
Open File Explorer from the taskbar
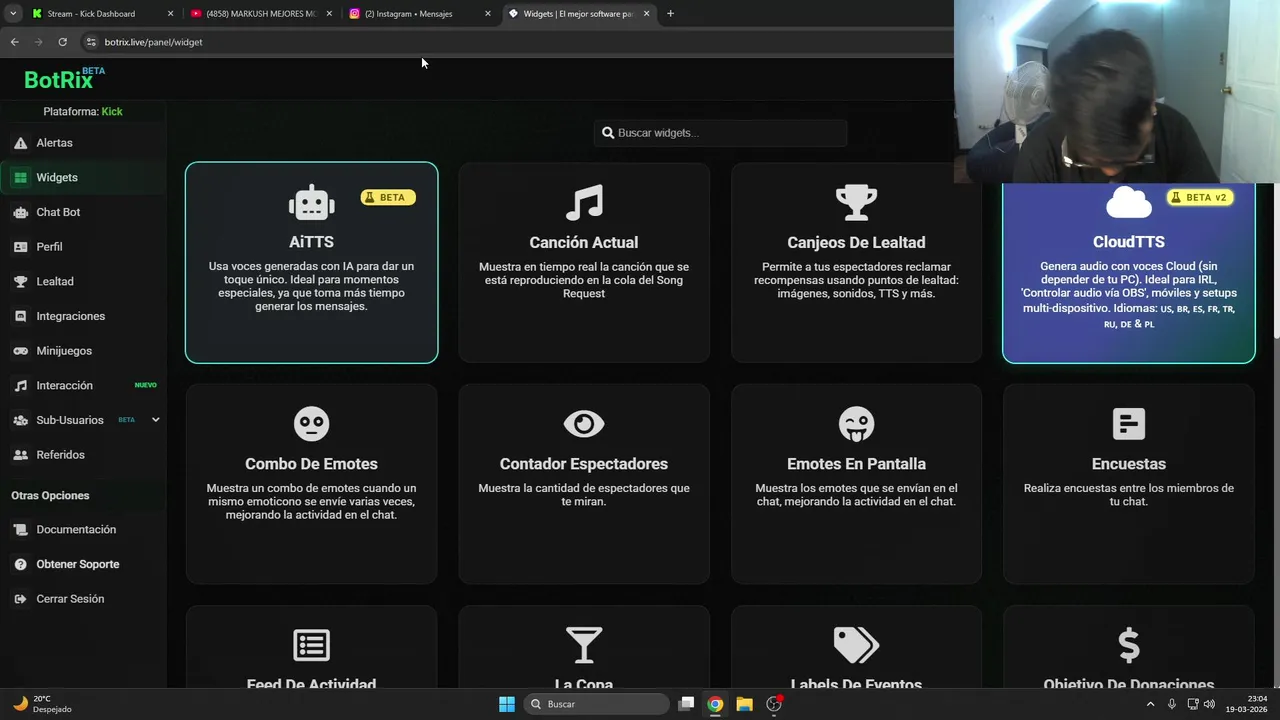[744, 704]
